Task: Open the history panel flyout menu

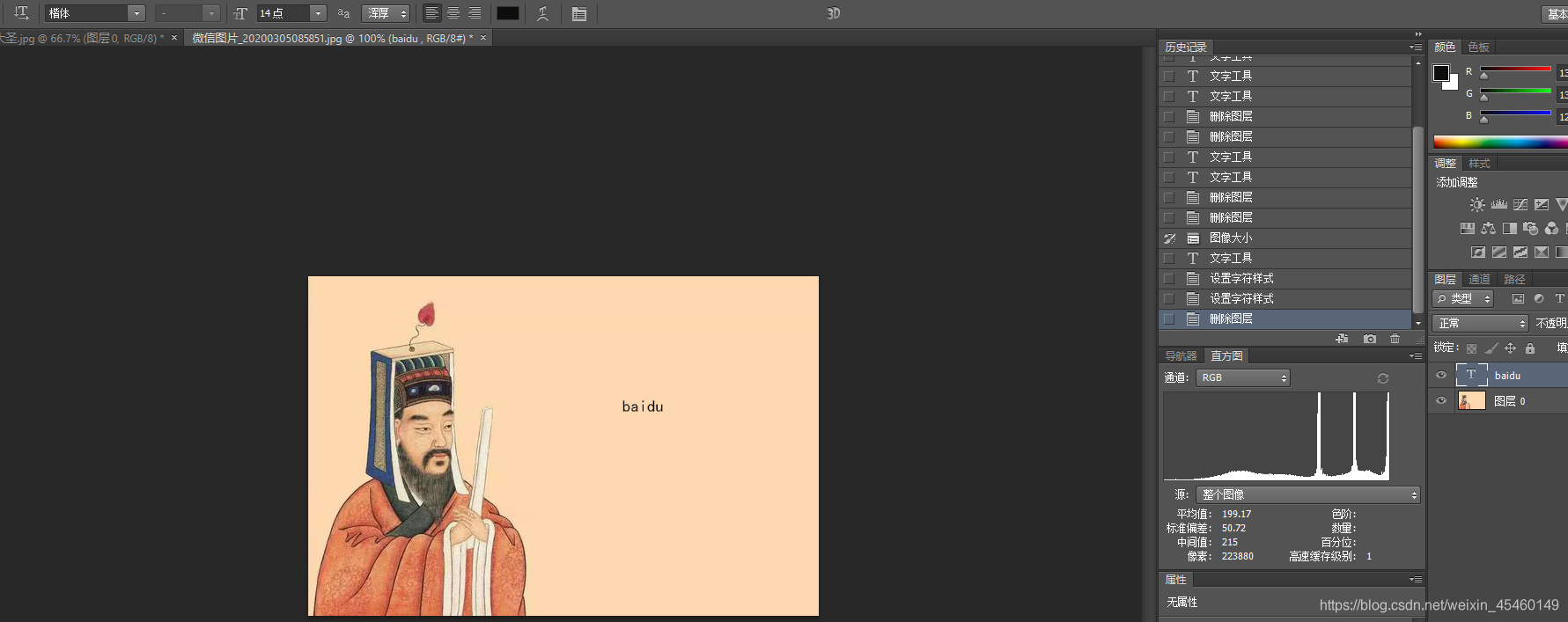Action: (1416, 48)
